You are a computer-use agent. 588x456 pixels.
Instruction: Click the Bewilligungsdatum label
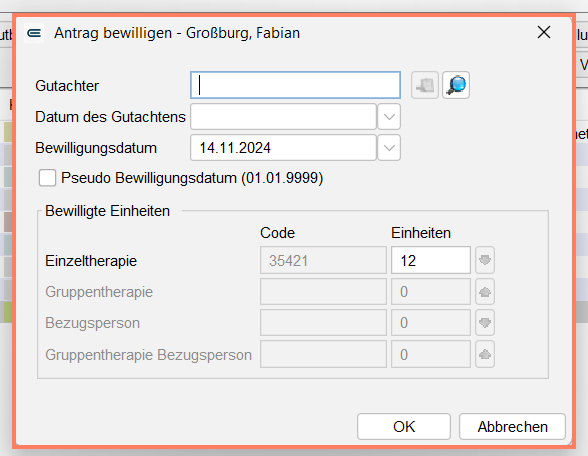[x=96, y=148]
